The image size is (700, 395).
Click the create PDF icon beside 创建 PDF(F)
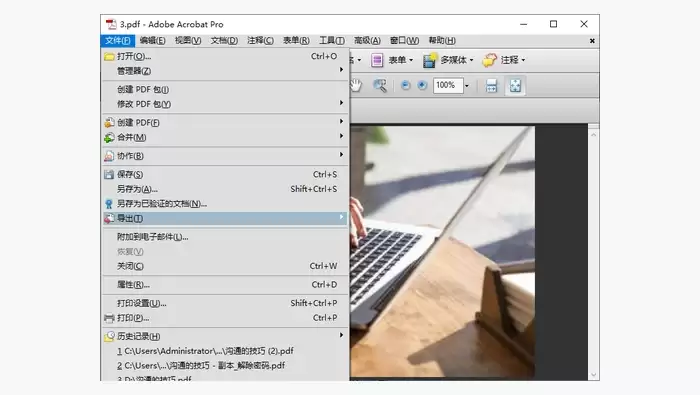[x=109, y=122]
